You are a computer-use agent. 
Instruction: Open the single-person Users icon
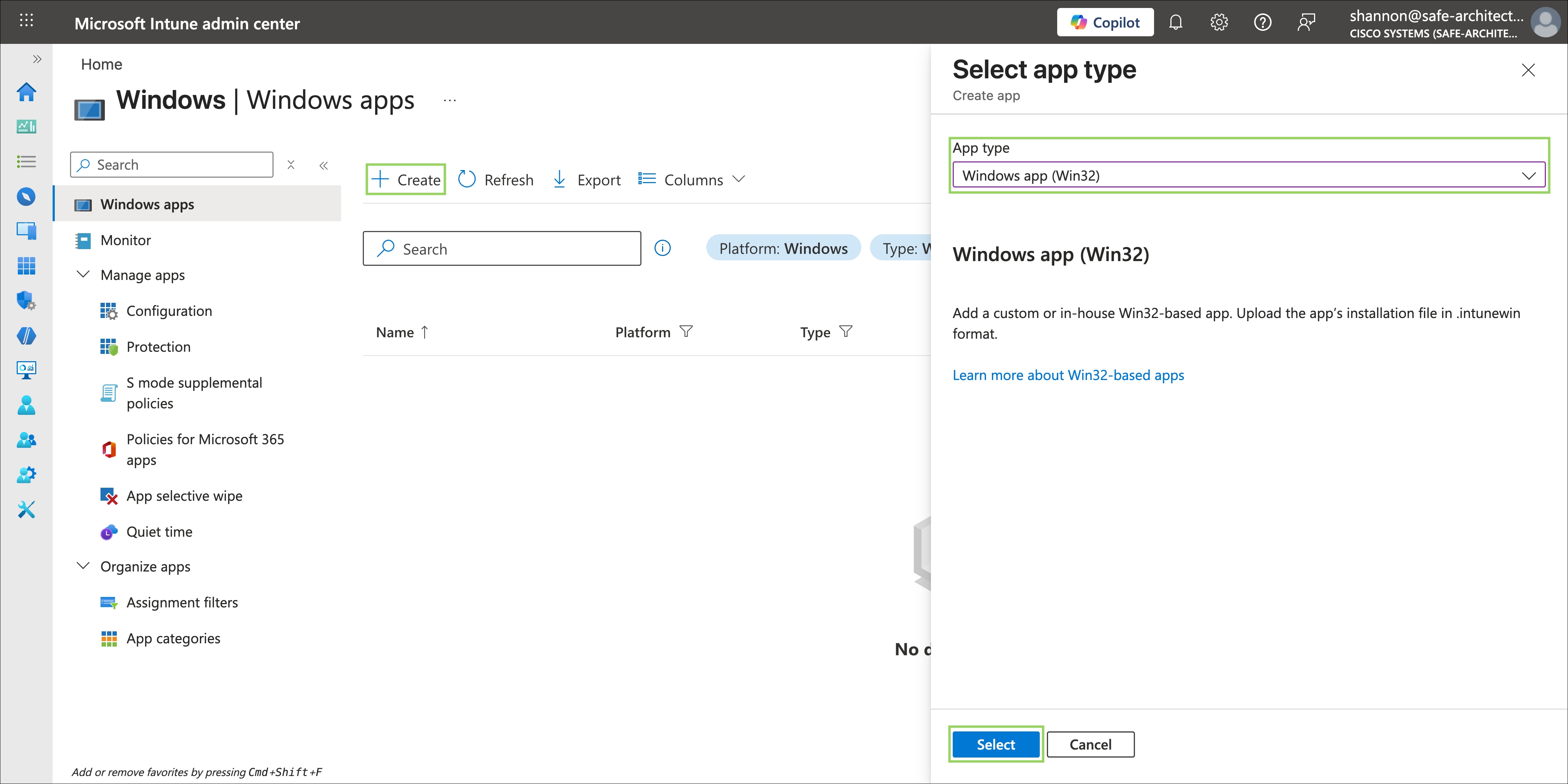coord(26,405)
